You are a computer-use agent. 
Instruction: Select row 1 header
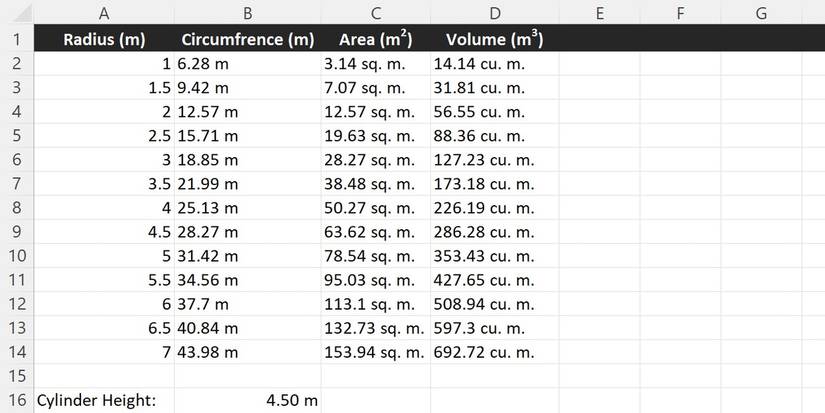[17, 39]
